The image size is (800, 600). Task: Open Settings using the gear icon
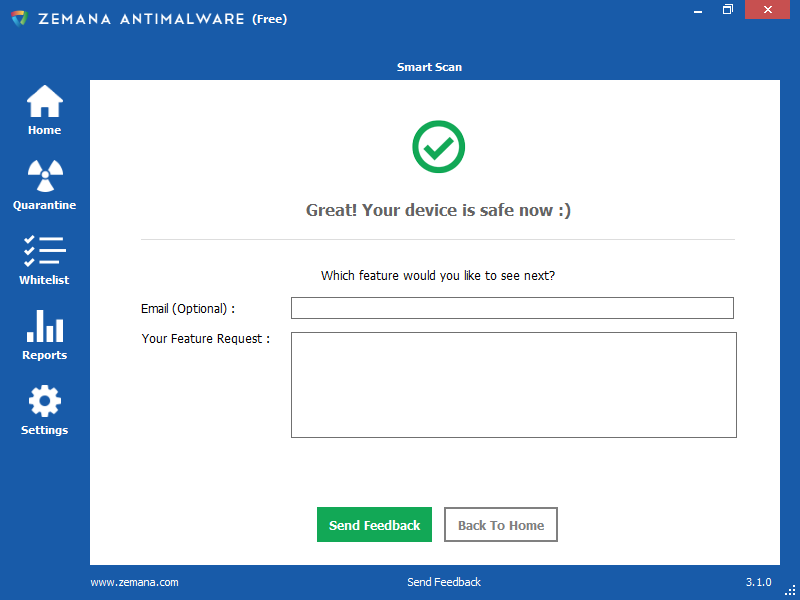pos(44,402)
